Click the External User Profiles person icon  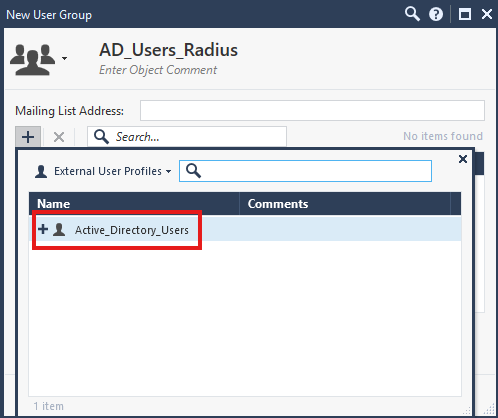[41, 171]
